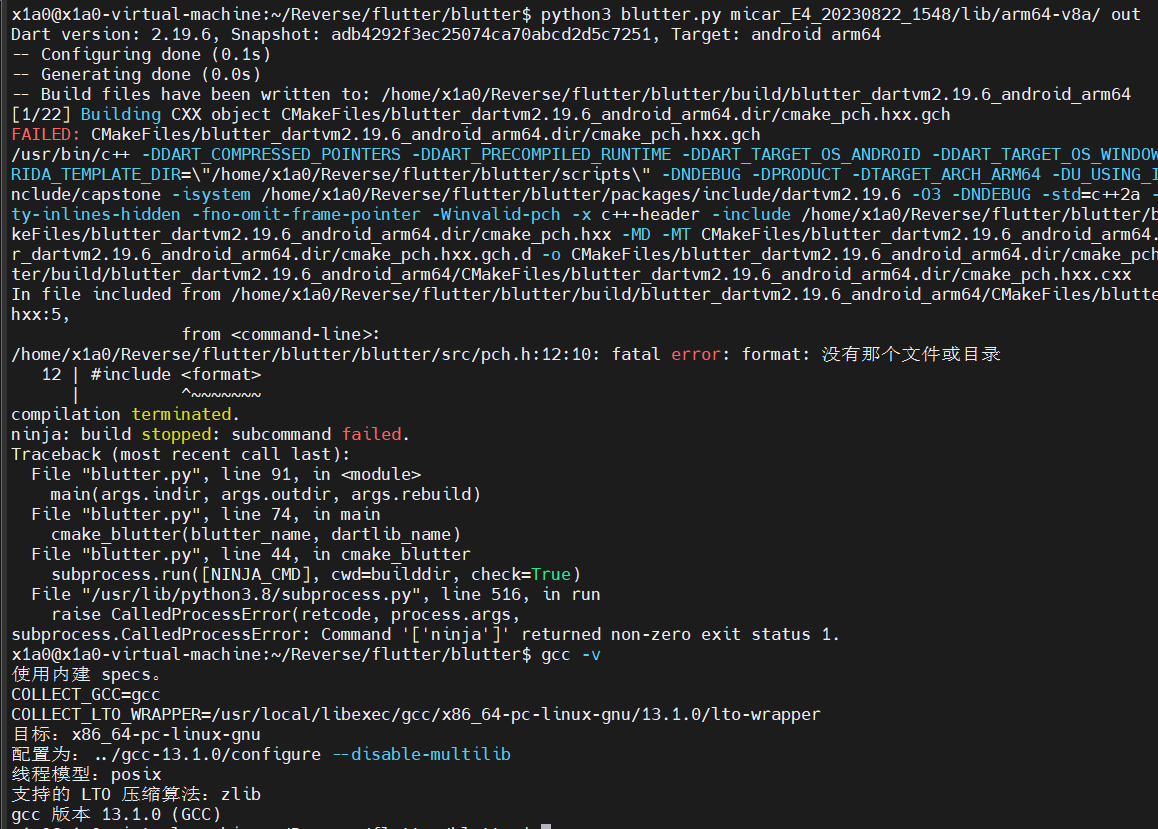Click '-DTARGET_ARCH_ARM64' compiler flag
Viewport: 1158px width, 829px height.
[x=946, y=174]
